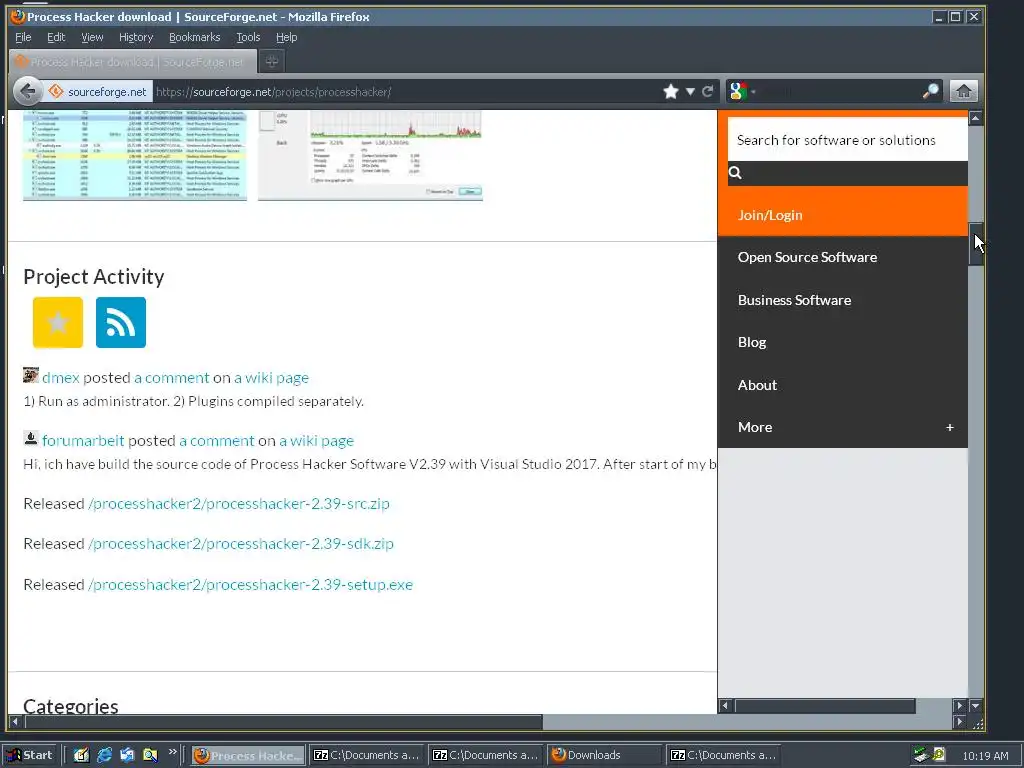The width and height of the screenshot is (1024, 768).
Task: Click the Join/Login button
Action: tap(842, 215)
